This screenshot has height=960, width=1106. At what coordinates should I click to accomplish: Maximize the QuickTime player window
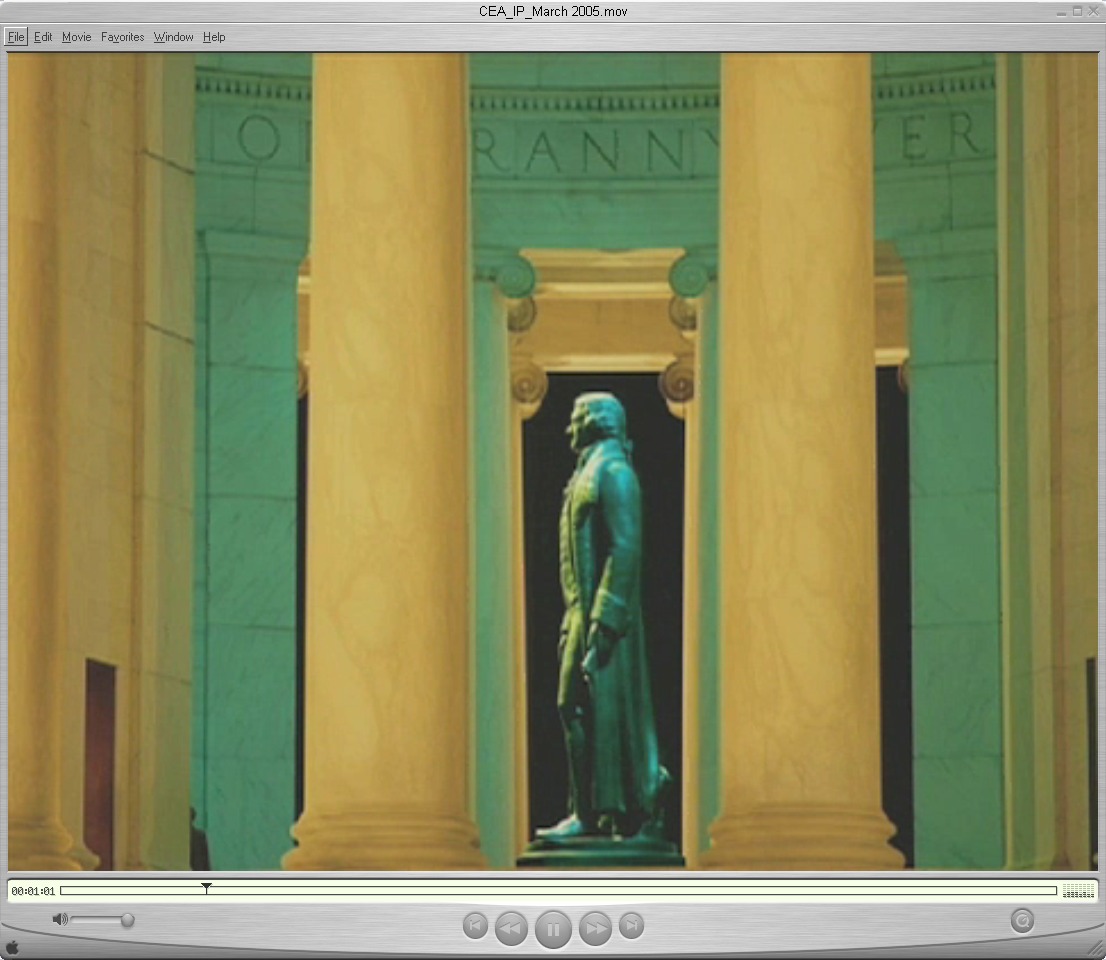coord(1077,11)
